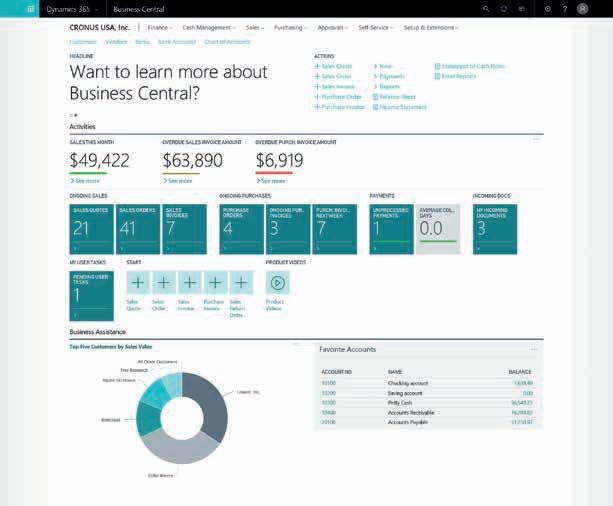Click the plus icon above Sales Return Order
This screenshot has width=613, height=506.
click(x=241, y=283)
